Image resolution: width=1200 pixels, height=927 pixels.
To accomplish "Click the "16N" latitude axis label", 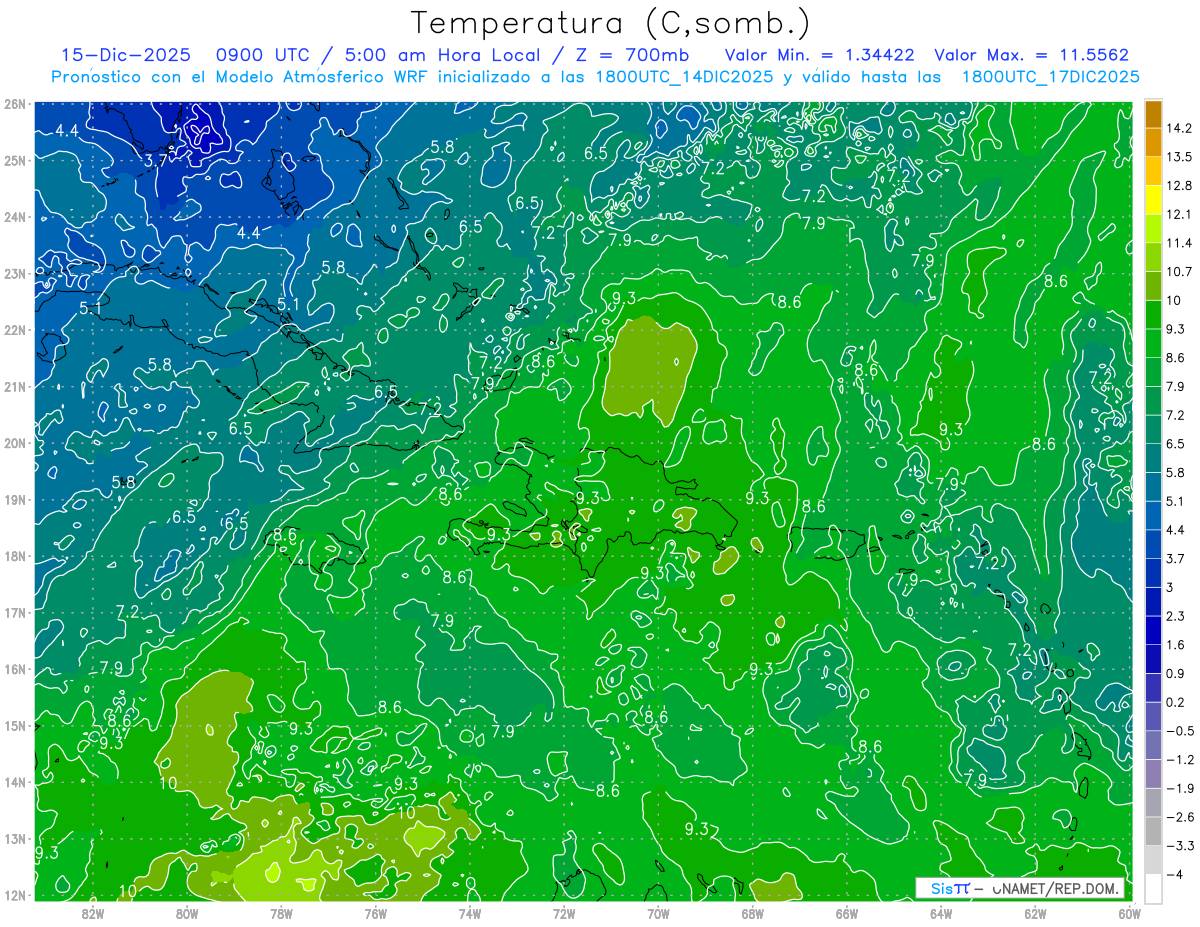I will tap(15, 669).
